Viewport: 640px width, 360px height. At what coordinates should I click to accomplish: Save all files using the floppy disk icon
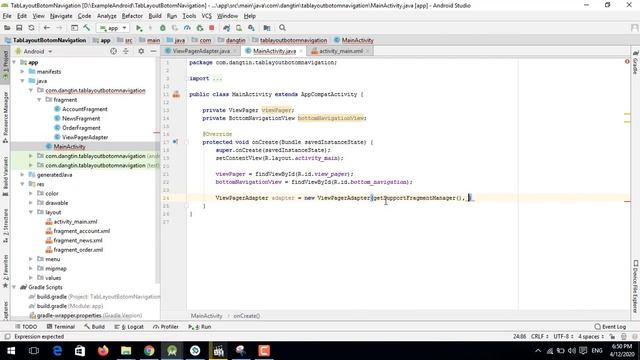coord(19,28)
